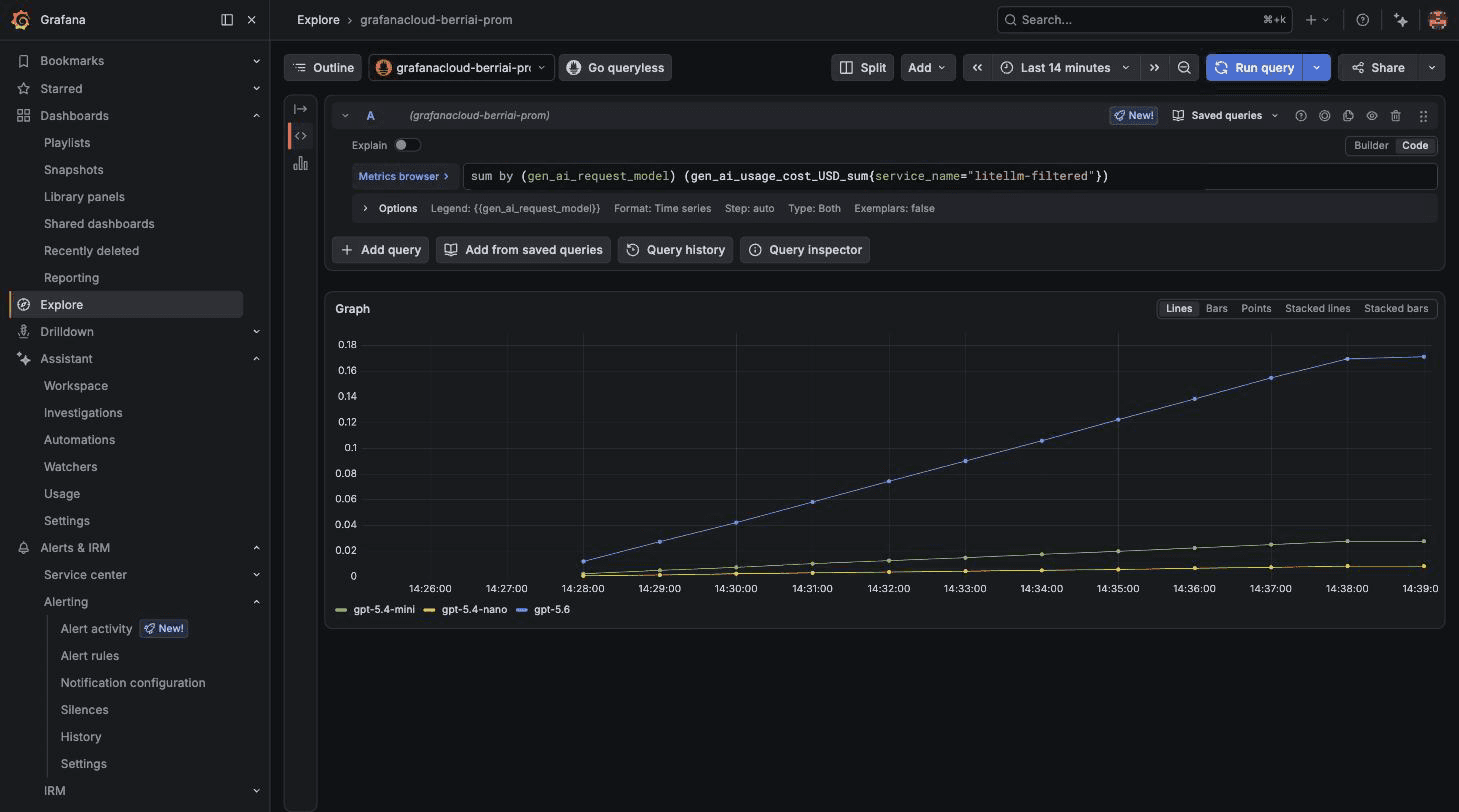Click the Run query button
Image resolution: width=1459 pixels, height=812 pixels.
[1255, 68]
